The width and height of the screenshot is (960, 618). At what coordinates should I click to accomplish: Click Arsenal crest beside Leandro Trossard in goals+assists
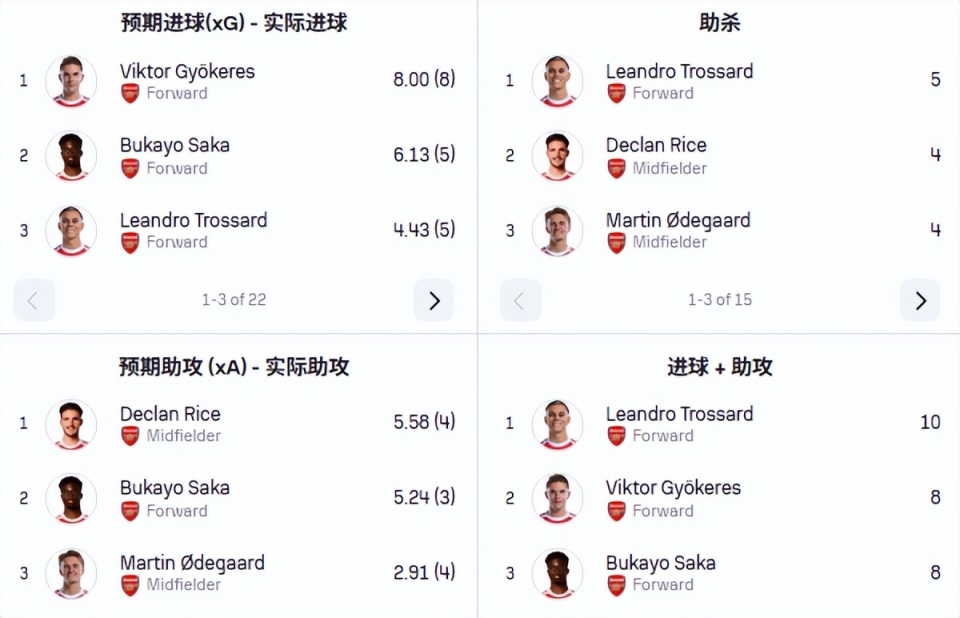click(616, 436)
